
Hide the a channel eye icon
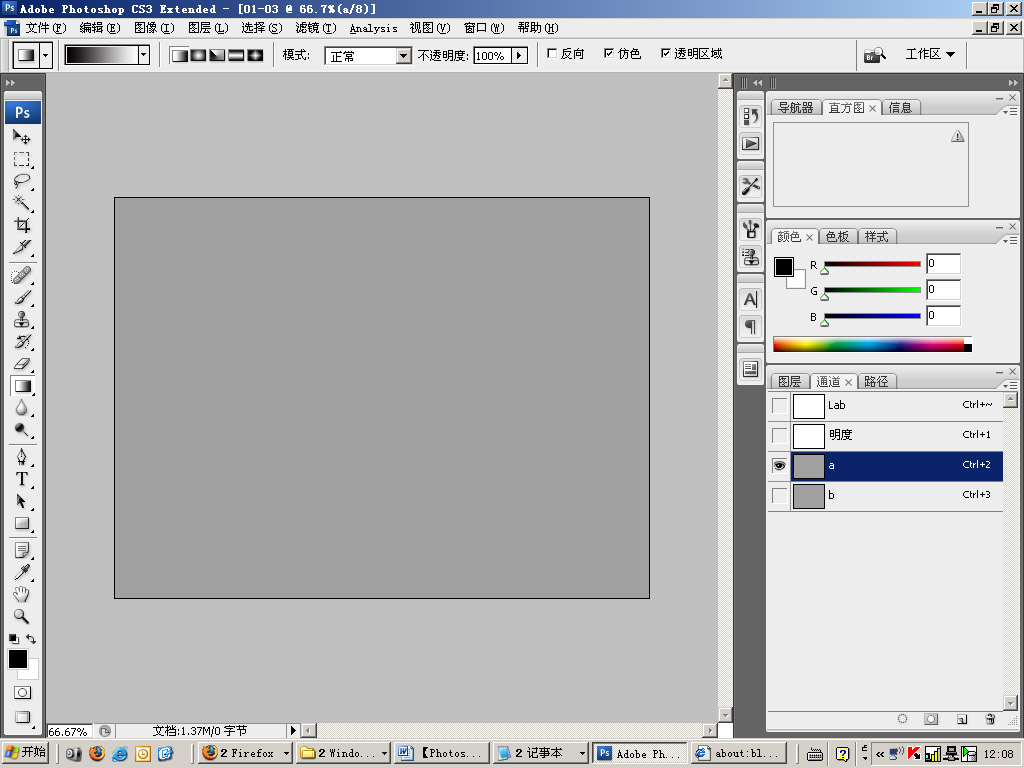[x=779, y=466]
